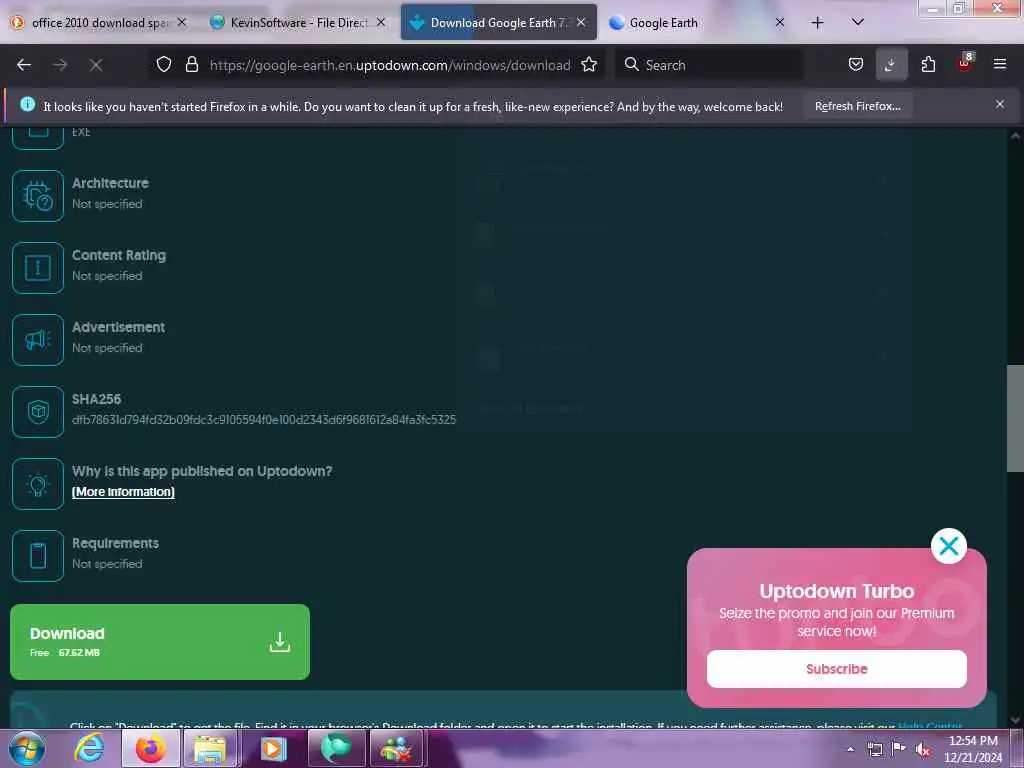Click Subscribe in Uptodown Turbo popup

pos(837,669)
